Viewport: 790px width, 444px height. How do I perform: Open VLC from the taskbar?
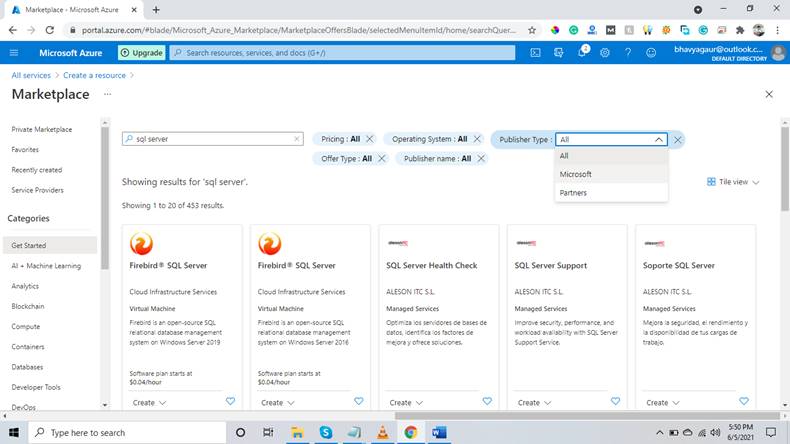(383, 432)
